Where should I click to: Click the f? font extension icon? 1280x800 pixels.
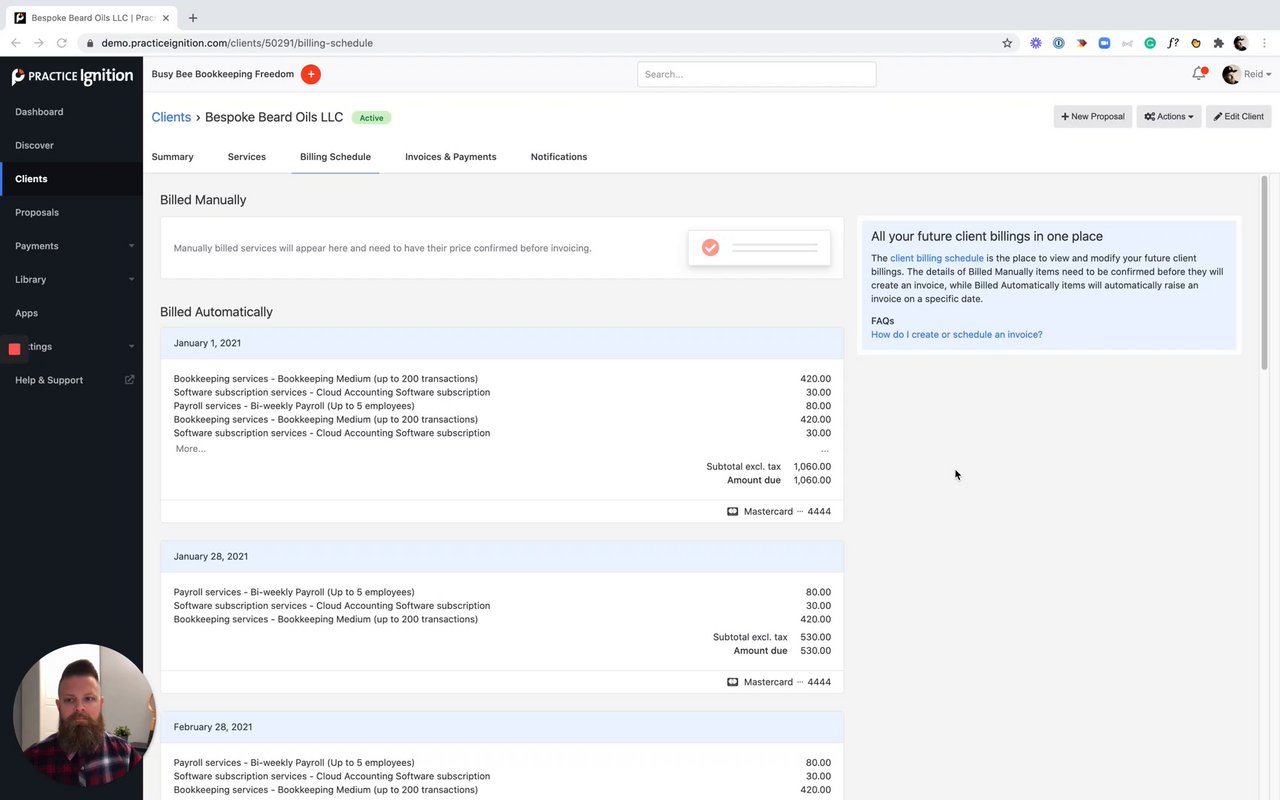point(1173,43)
